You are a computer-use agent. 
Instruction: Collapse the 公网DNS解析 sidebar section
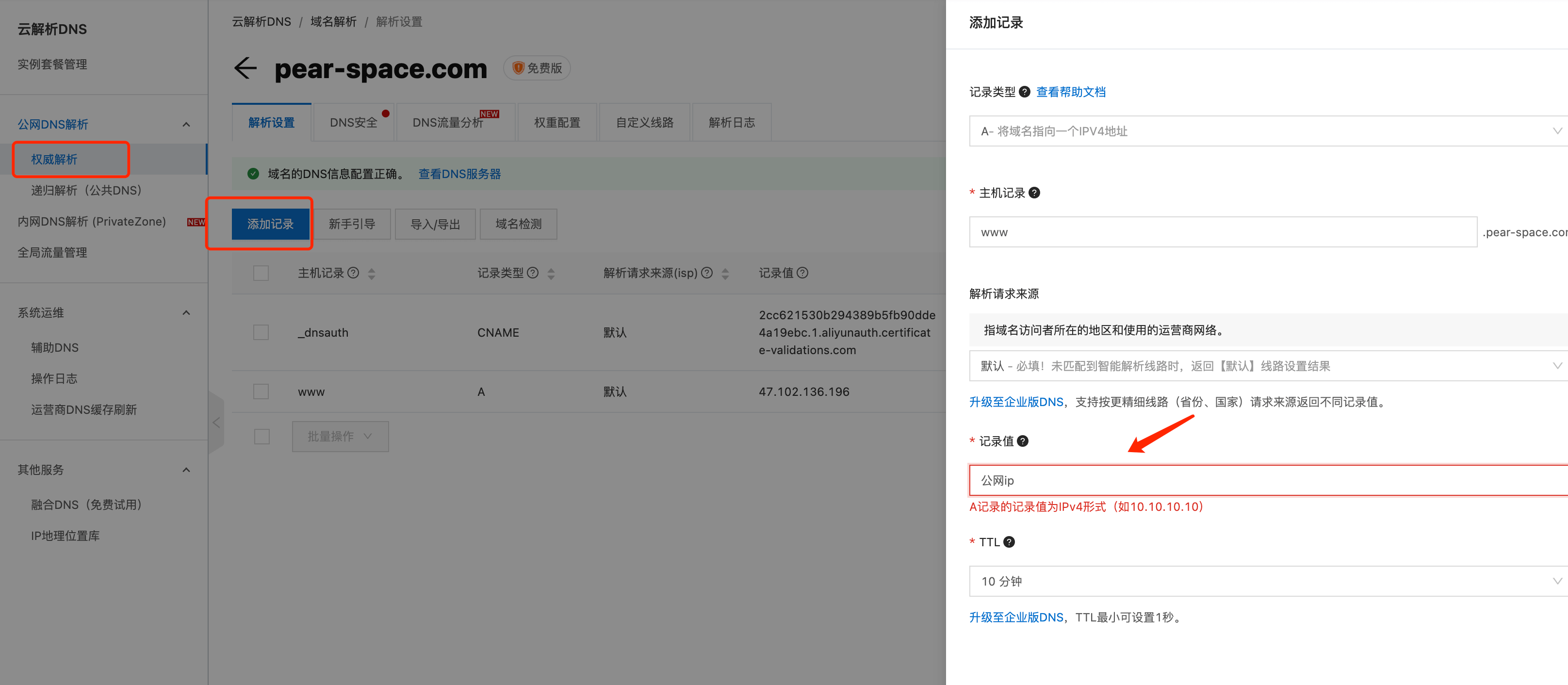[x=186, y=125]
